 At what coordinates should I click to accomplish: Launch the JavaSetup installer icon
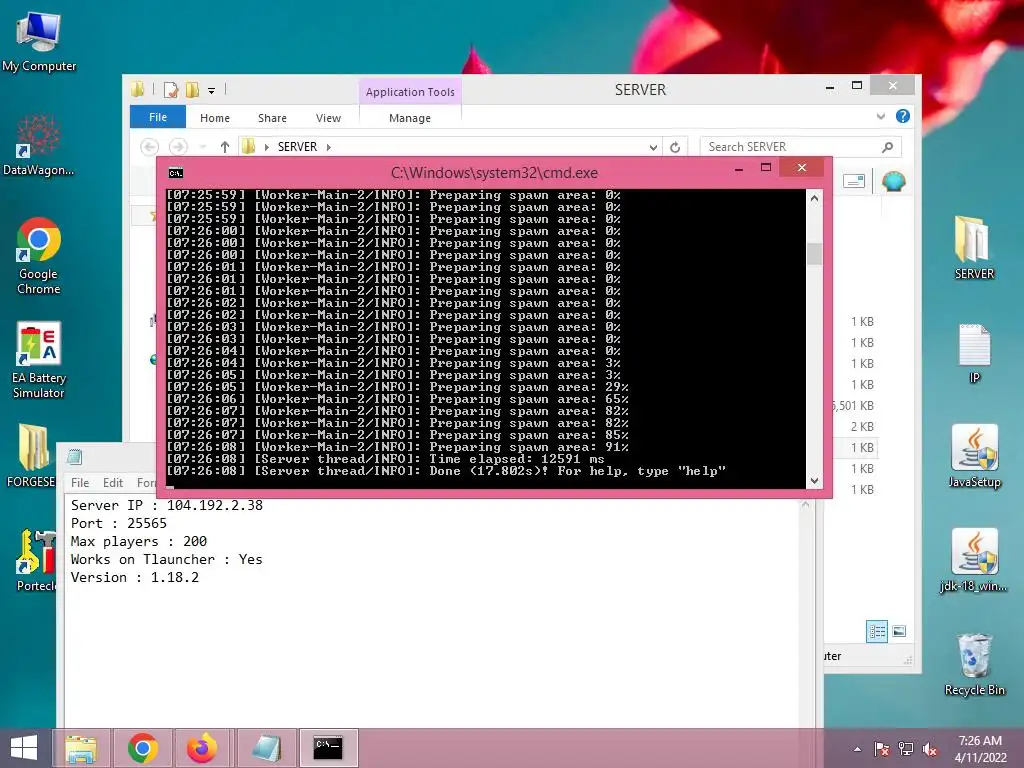click(x=974, y=456)
